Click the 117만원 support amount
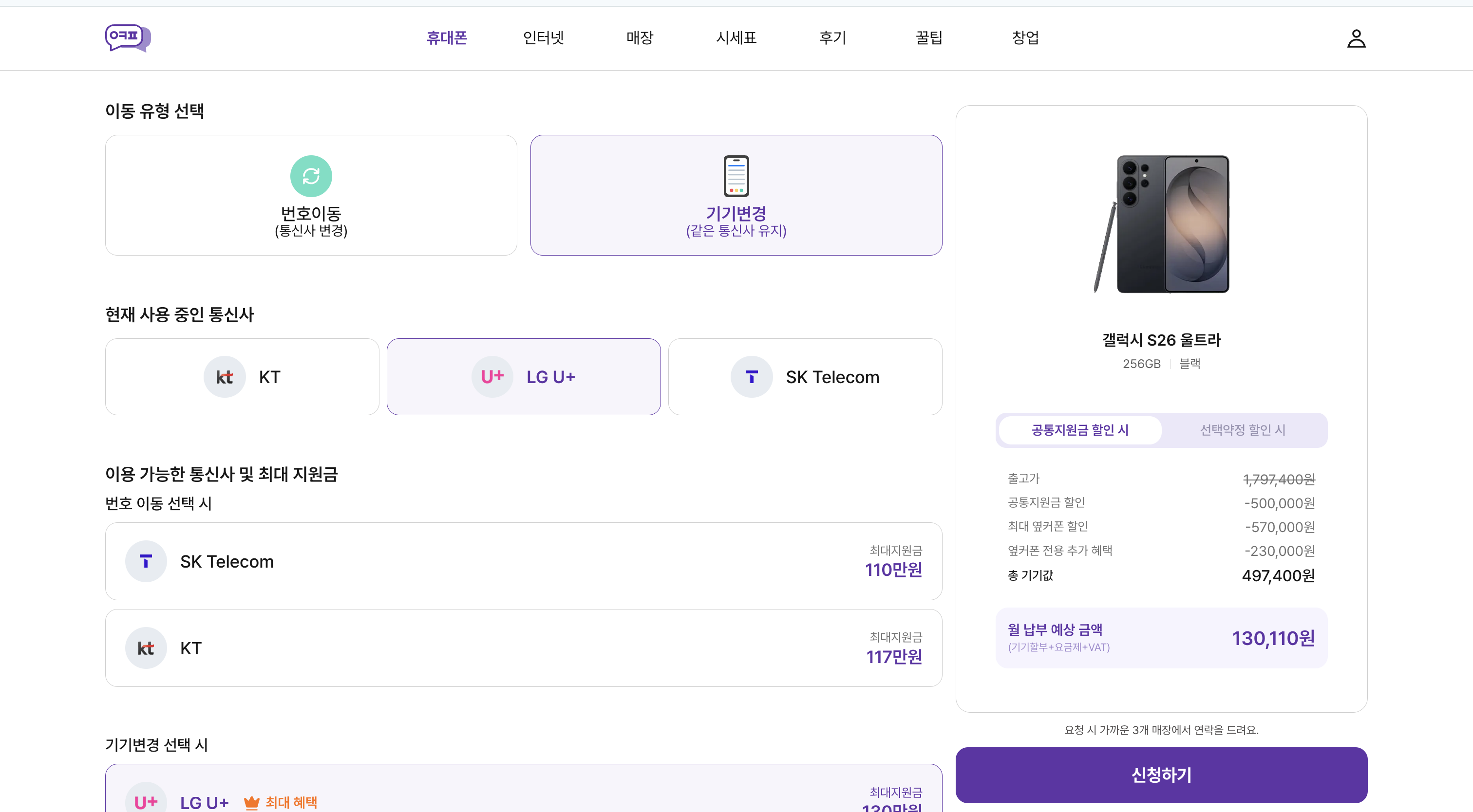 [894, 657]
